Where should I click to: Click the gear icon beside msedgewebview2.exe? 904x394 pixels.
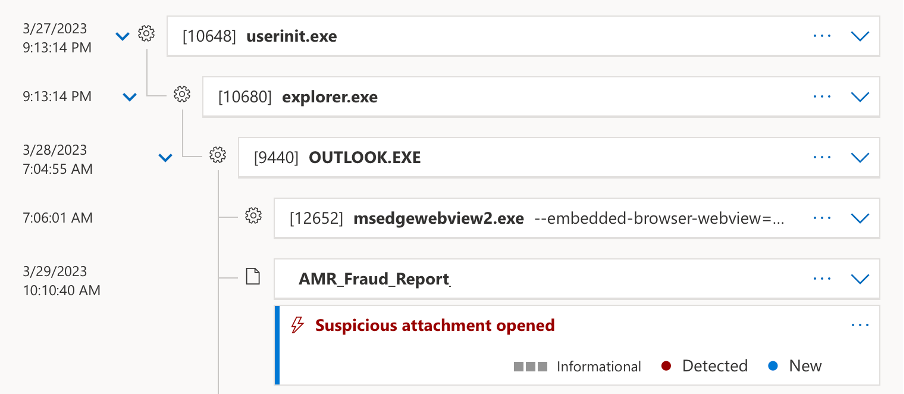[253, 216]
